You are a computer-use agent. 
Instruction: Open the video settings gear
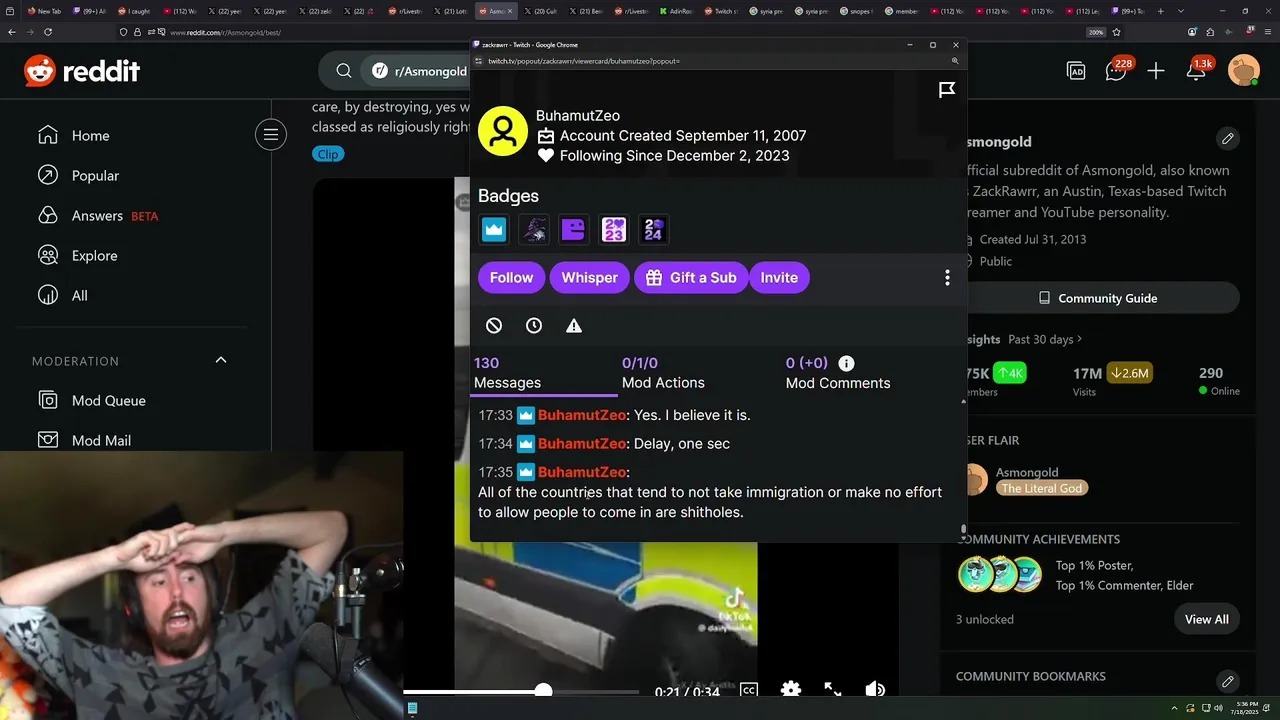point(790,690)
